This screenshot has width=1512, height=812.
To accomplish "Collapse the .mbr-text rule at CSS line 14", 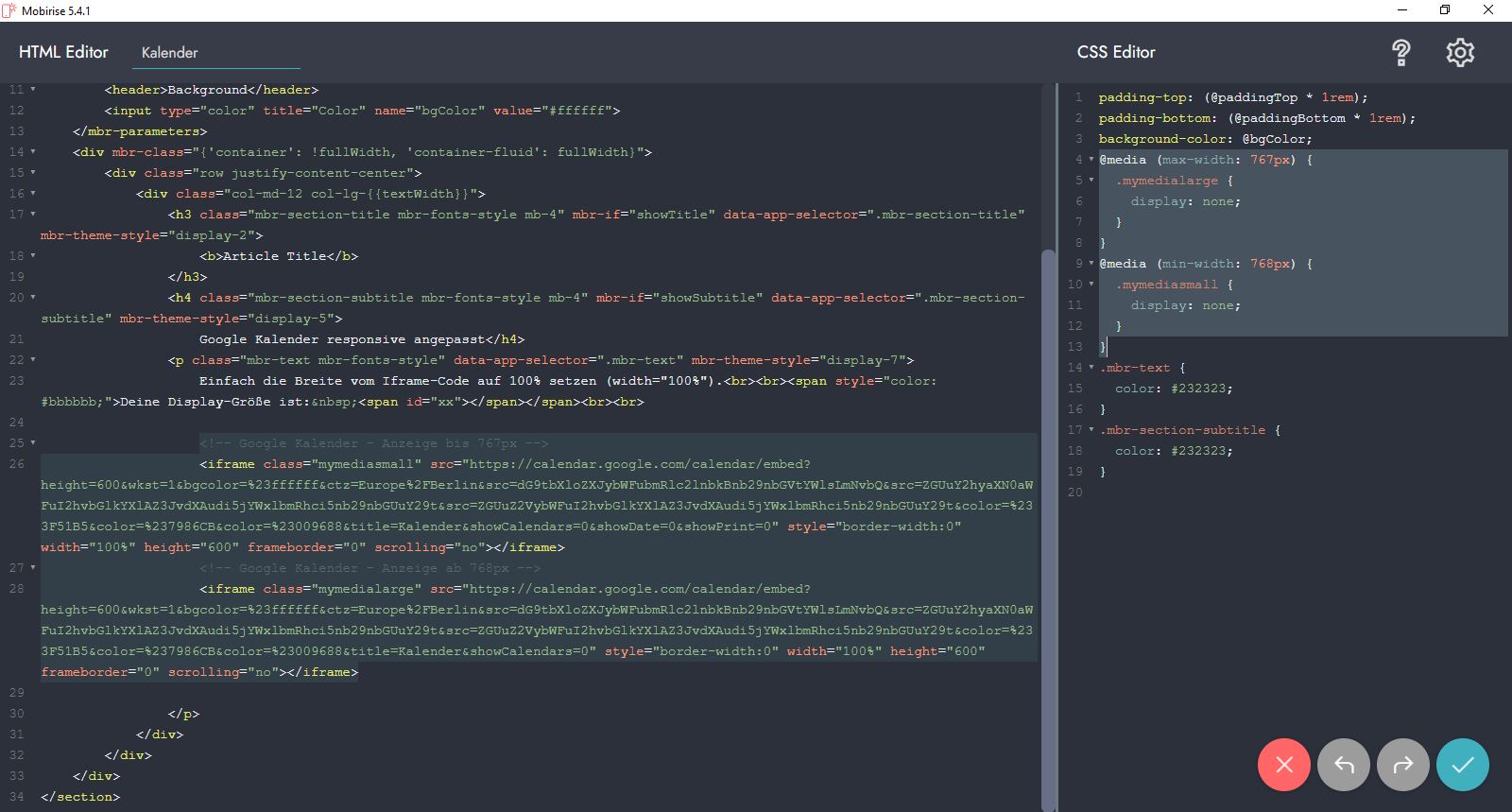I will pos(1091,368).
